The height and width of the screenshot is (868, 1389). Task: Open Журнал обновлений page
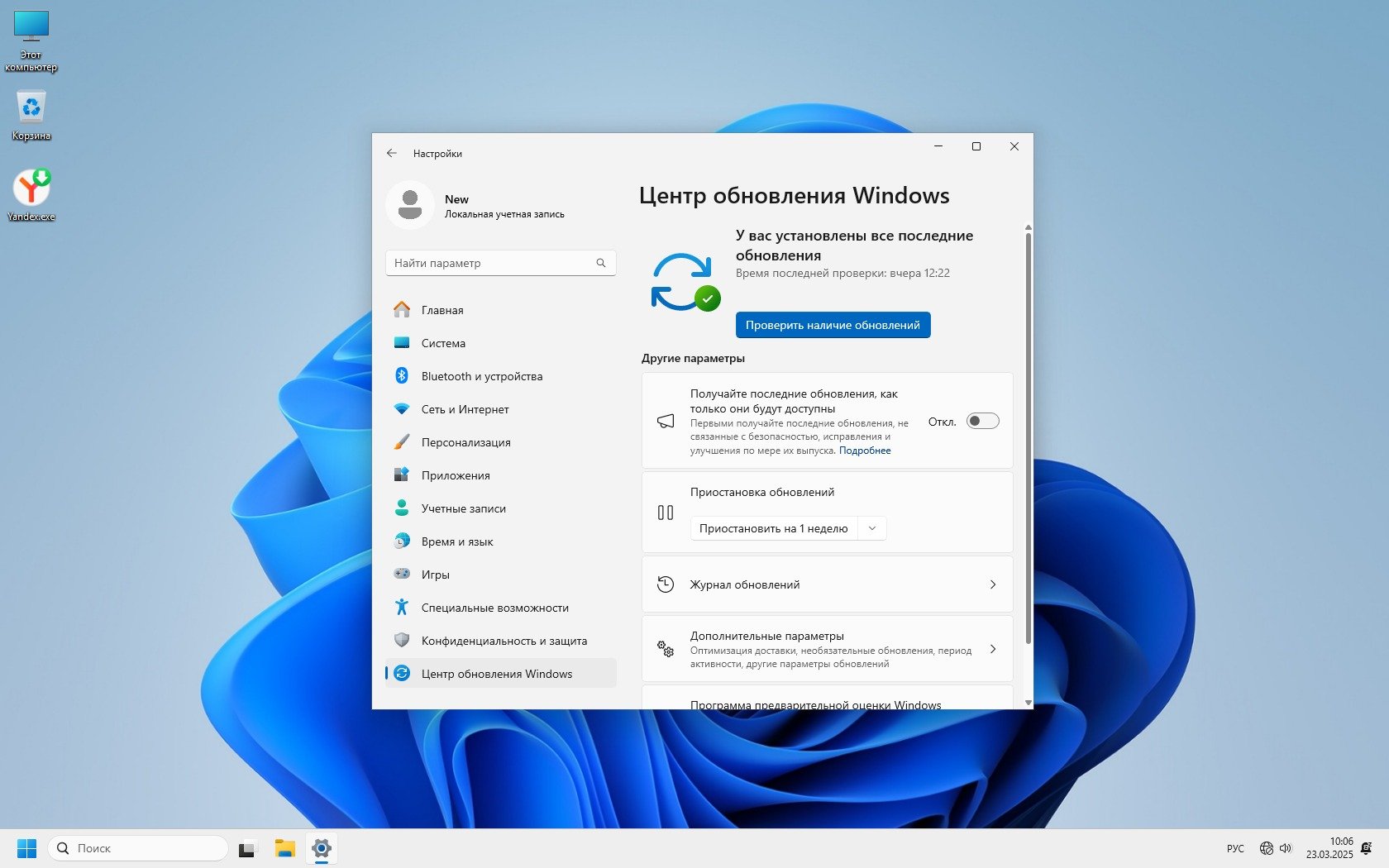827,584
